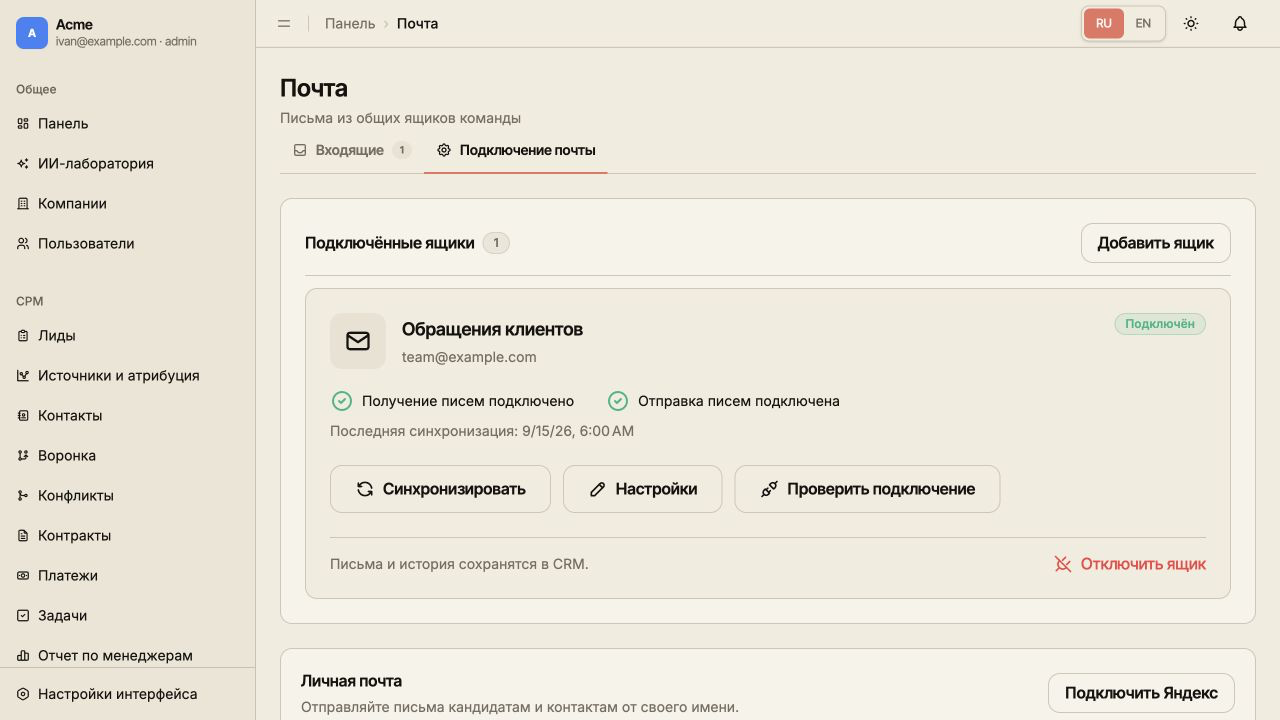The height and width of the screenshot is (720, 1280).
Task: Click the Настройки интерфейса gear icon
Action: 23,694
